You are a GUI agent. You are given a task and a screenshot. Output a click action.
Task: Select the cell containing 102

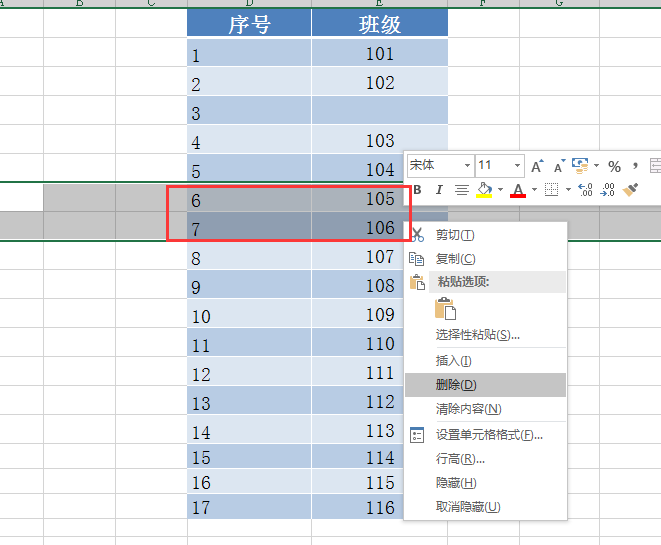380,81
